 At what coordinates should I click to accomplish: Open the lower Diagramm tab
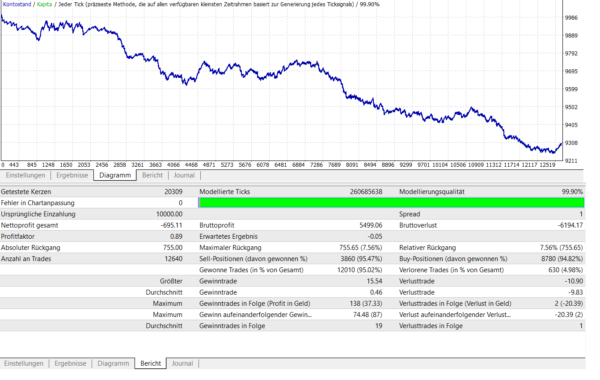coord(113,364)
